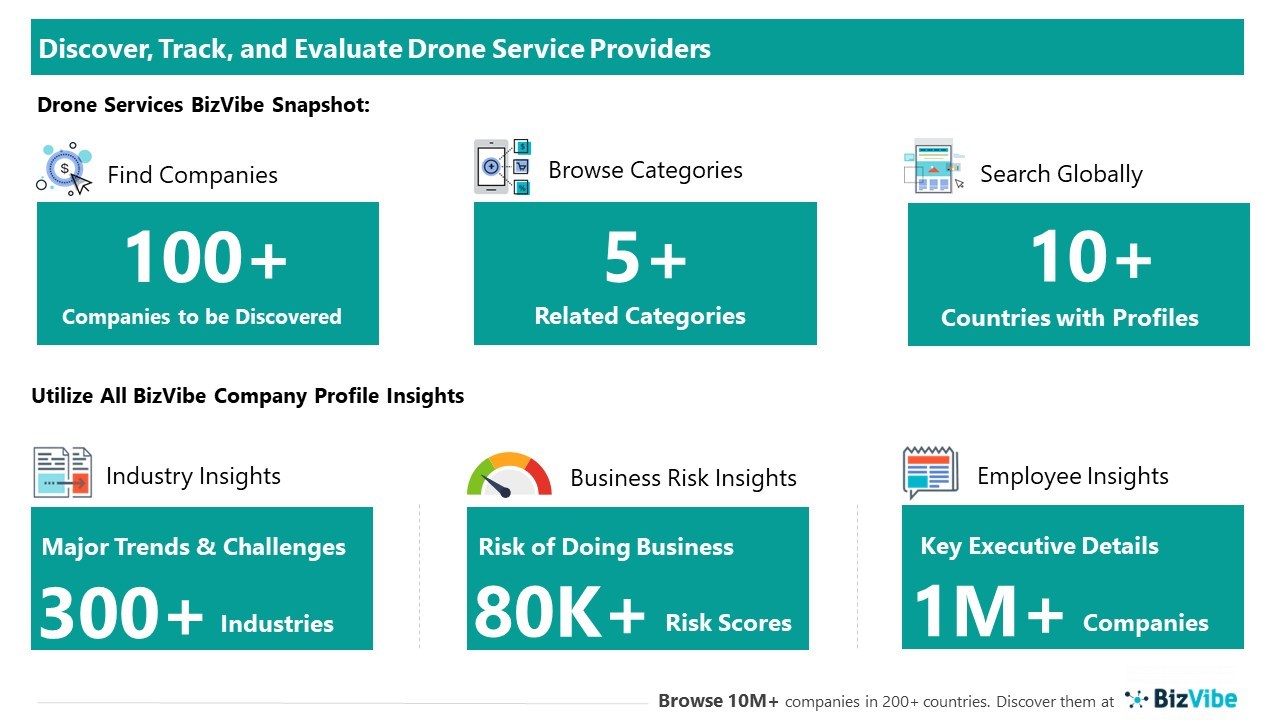The width and height of the screenshot is (1280, 720).
Task: Click the 'Business Risk Insights' label
Action: (683, 478)
